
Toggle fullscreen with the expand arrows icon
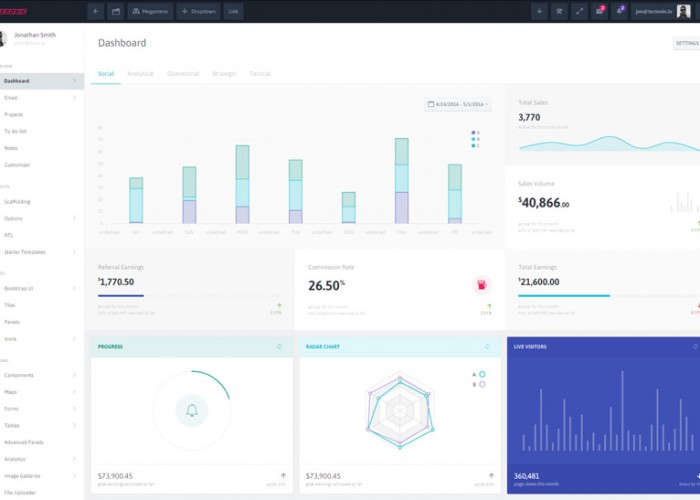click(x=579, y=12)
